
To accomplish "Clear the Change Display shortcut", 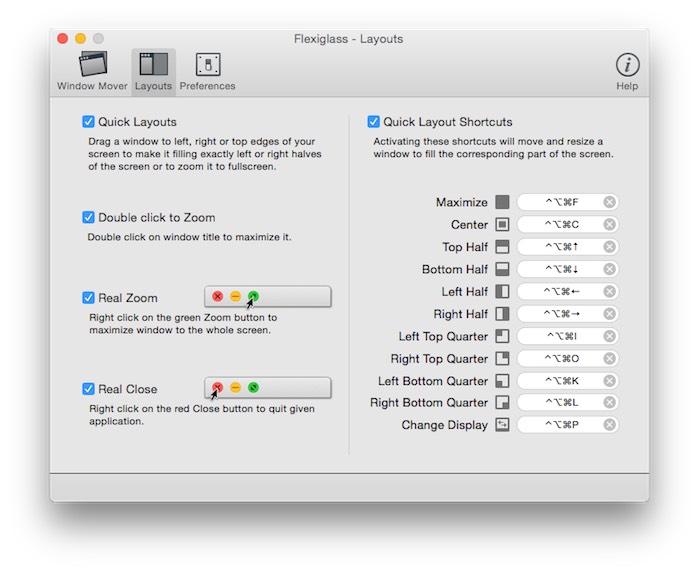I will click(x=609, y=424).
